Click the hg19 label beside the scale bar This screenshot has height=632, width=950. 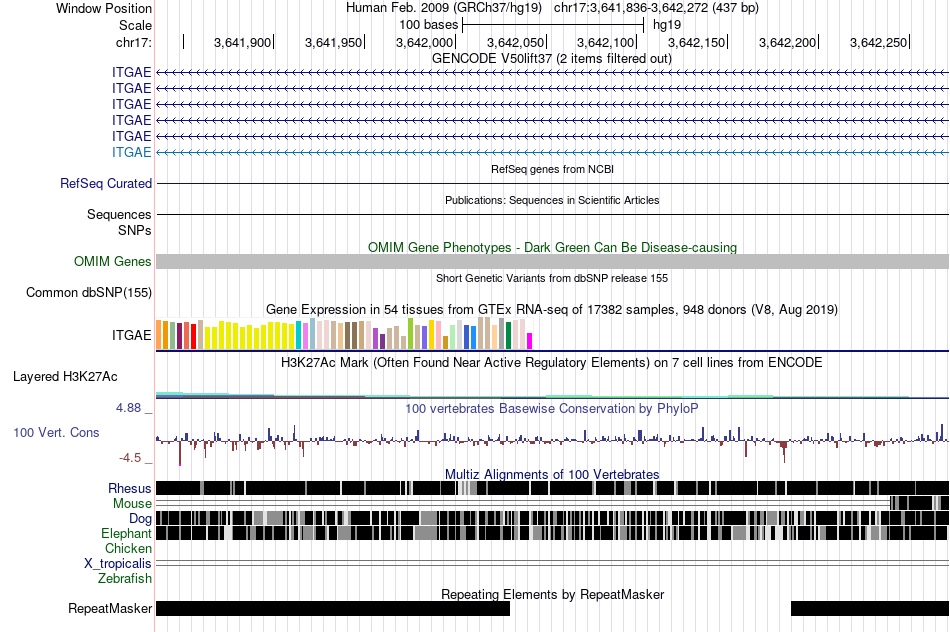pyautogui.click(x=667, y=25)
